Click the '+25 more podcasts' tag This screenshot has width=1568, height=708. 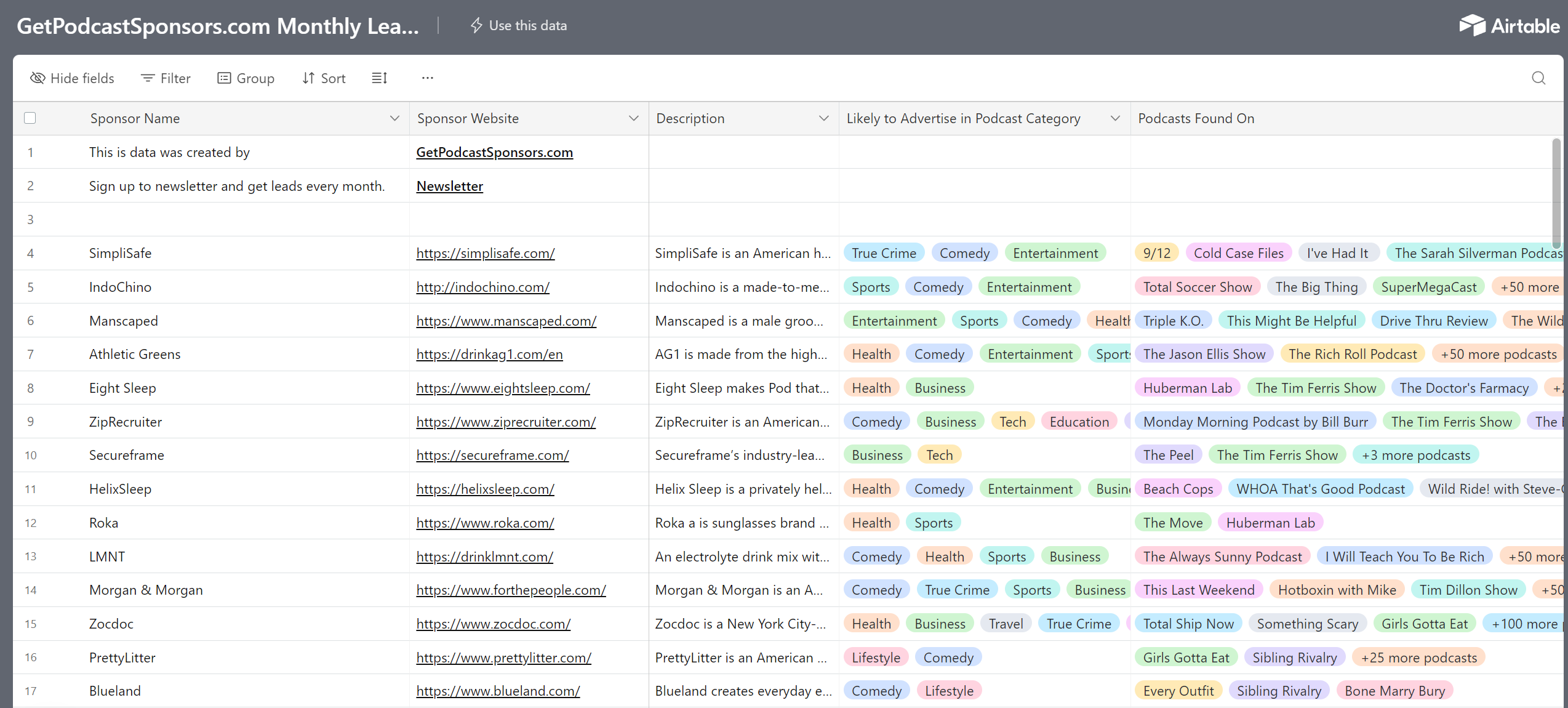pyautogui.click(x=1418, y=658)
